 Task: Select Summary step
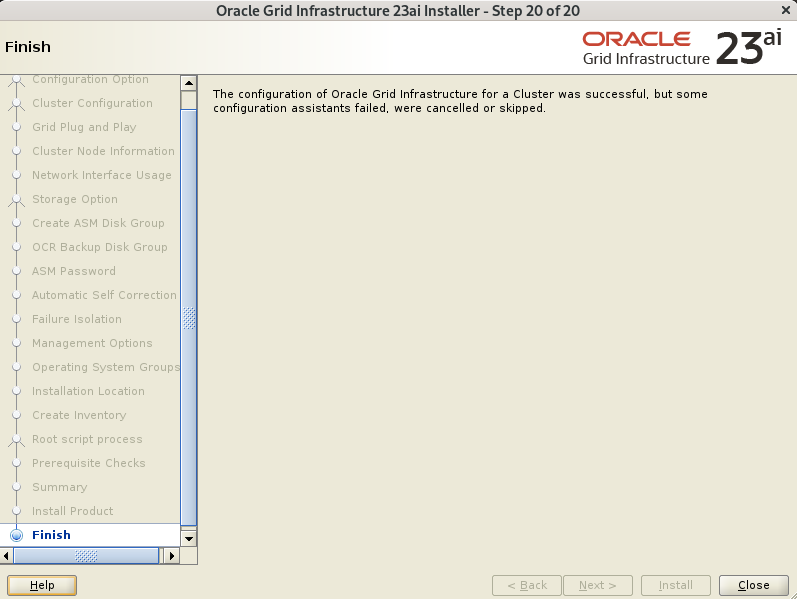tap(59, 487)
